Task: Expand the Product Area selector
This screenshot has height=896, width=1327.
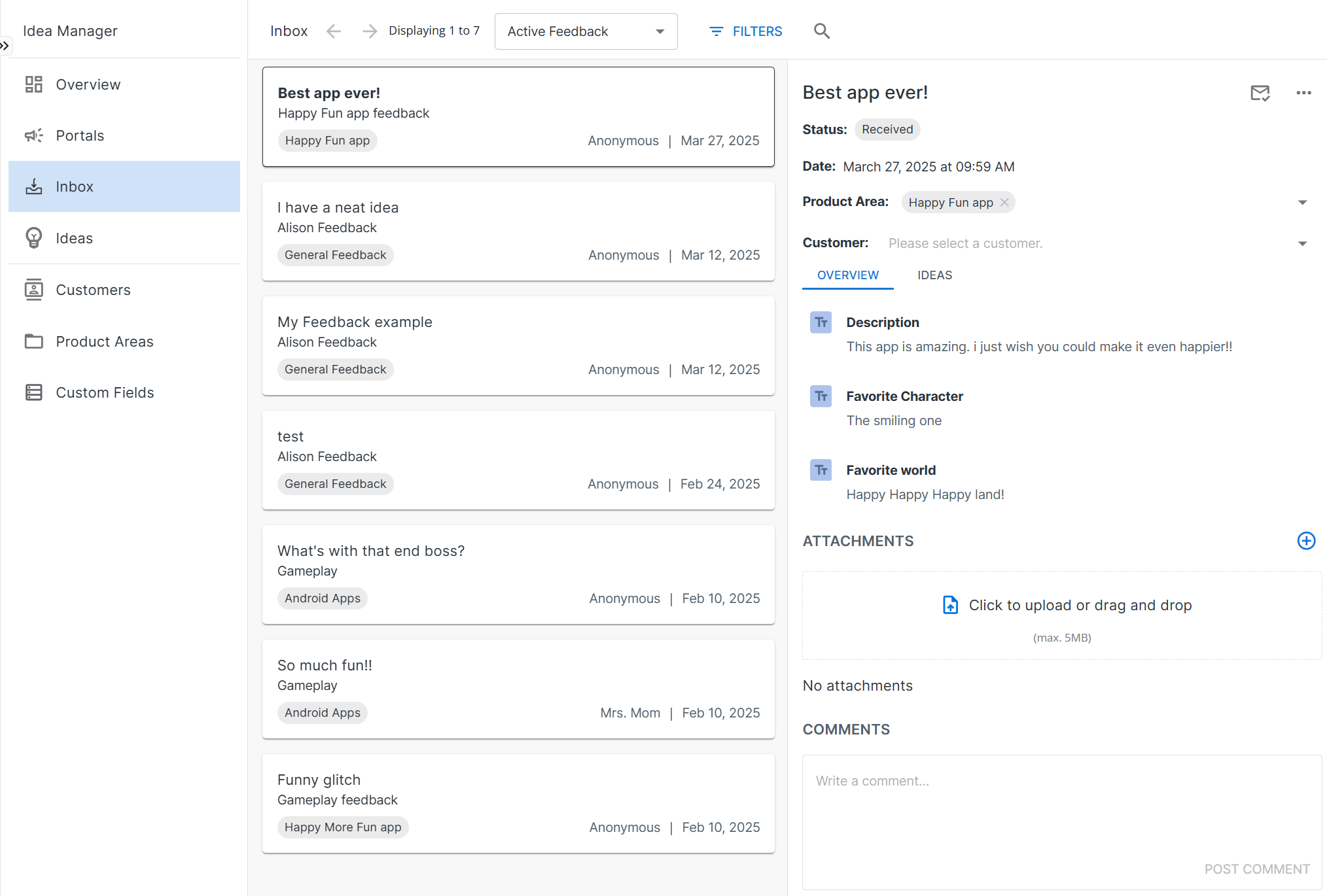Action: point(1303,202)
